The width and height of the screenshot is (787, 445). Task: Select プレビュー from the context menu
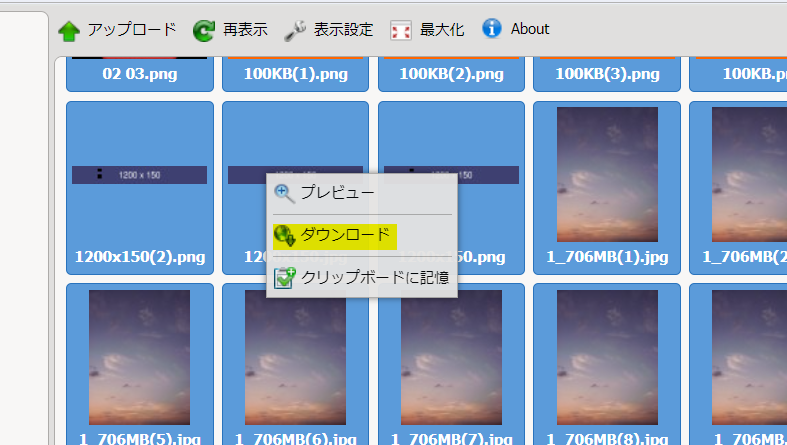pyautogui.click(x=337, y=193)
